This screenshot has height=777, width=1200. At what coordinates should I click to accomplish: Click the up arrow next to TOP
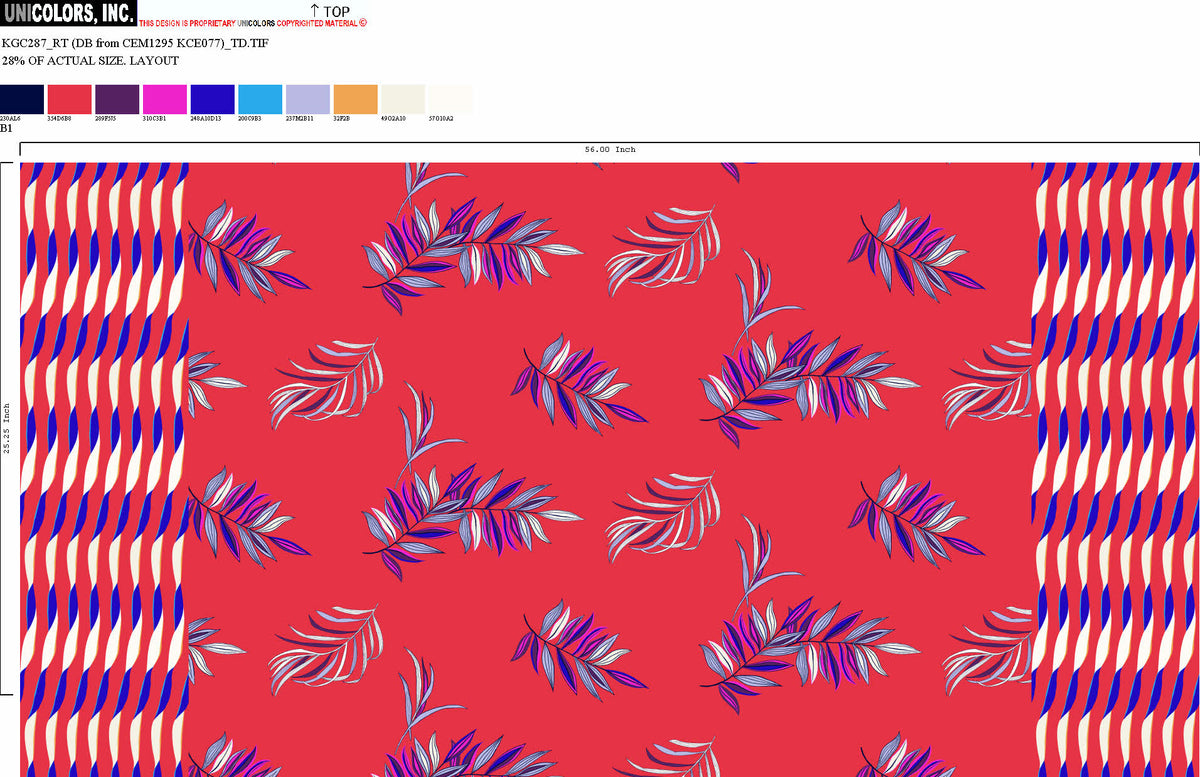click(314, 10)
